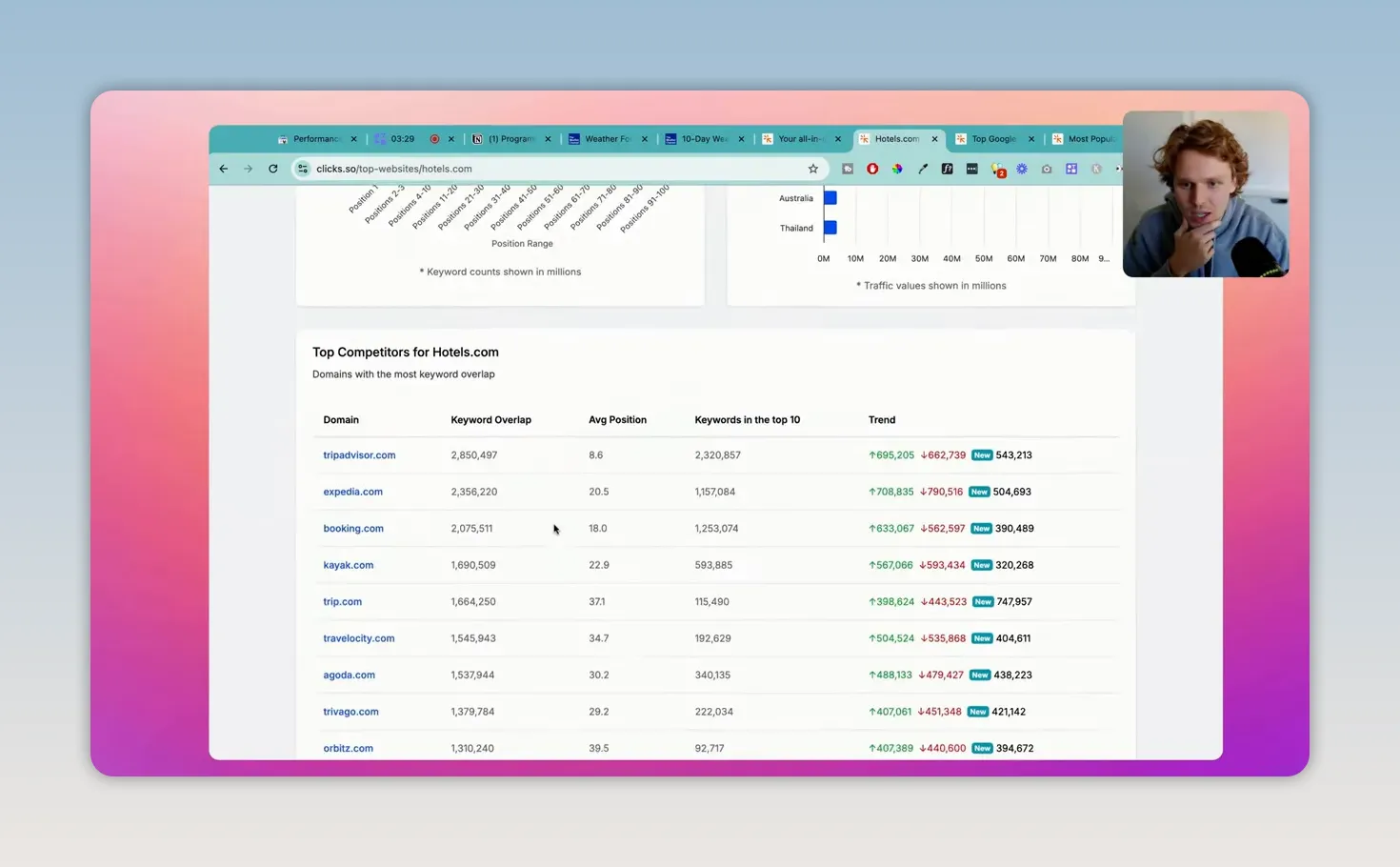Close the Weather Forecast tab
Screen dimensions: 1400x867
click(645, 139)
